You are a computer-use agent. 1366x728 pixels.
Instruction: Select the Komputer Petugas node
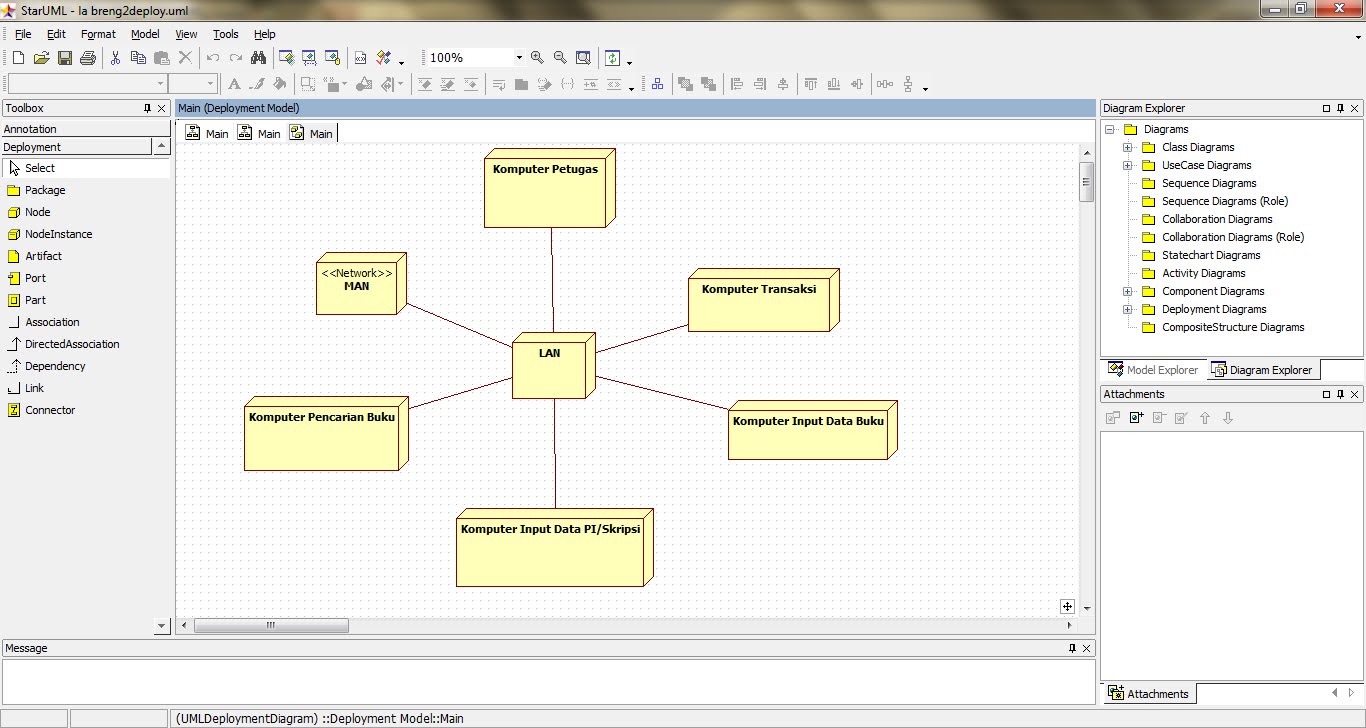pos(549,188)
